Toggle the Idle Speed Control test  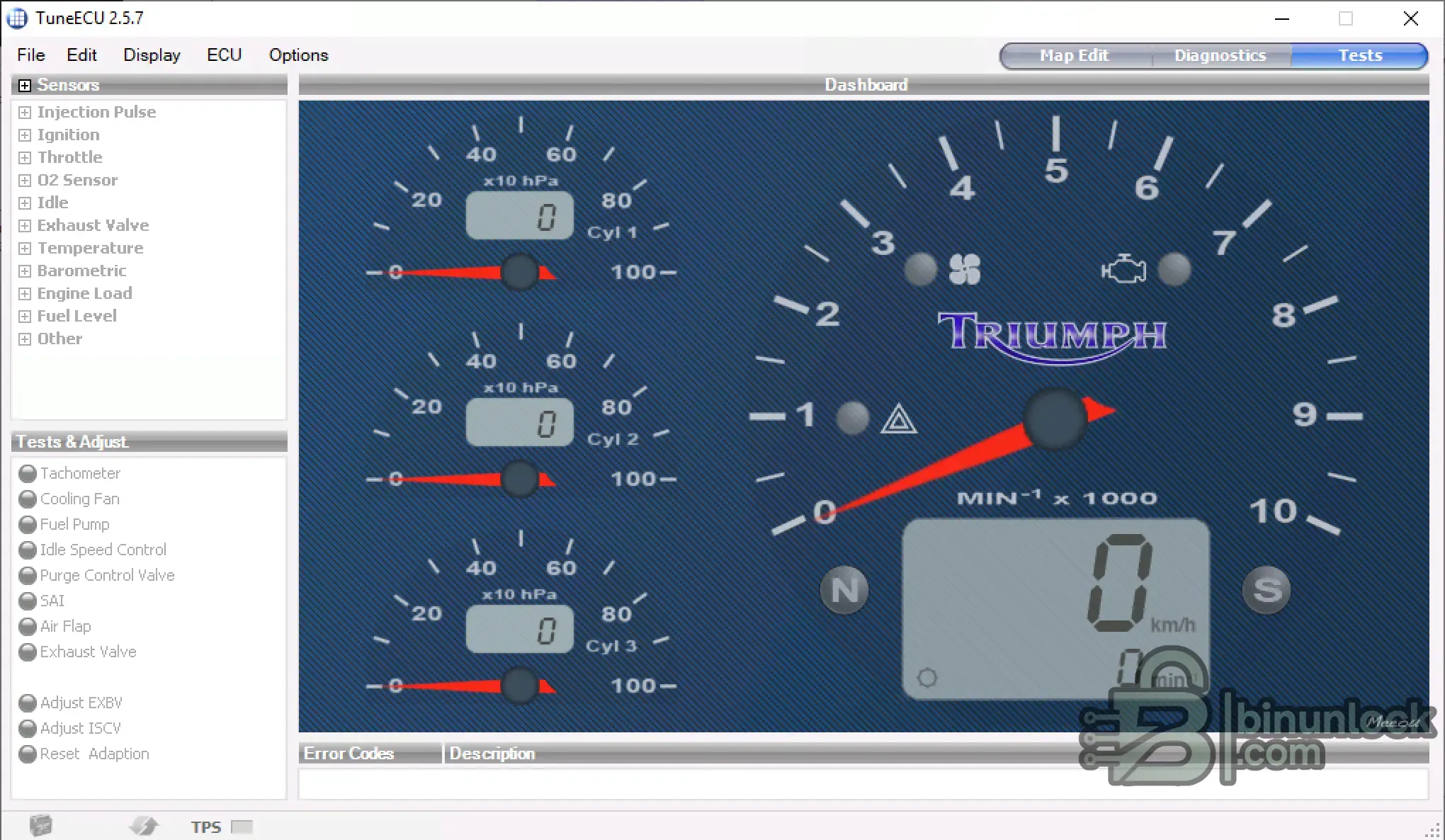click(28, 550)
